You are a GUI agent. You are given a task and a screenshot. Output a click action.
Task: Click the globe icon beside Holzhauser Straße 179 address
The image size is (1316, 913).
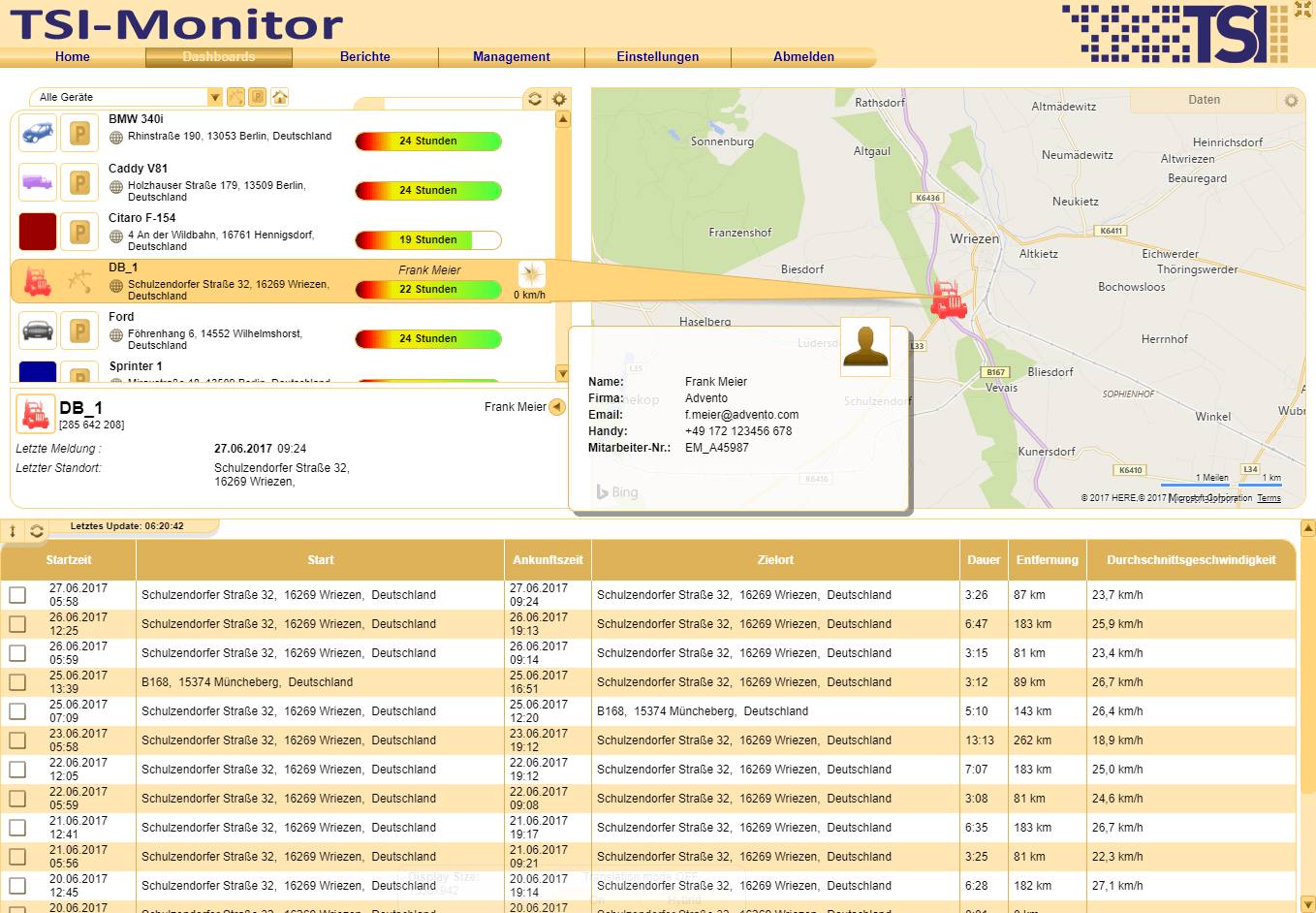pyautogui.click(x=116, y=186)
